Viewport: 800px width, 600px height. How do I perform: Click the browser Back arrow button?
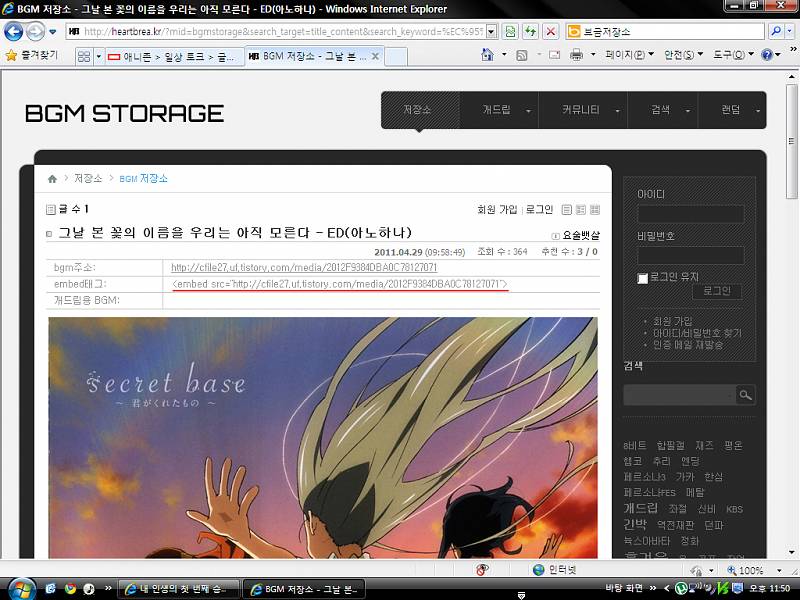pyautogui.click(x=14, y=31)
